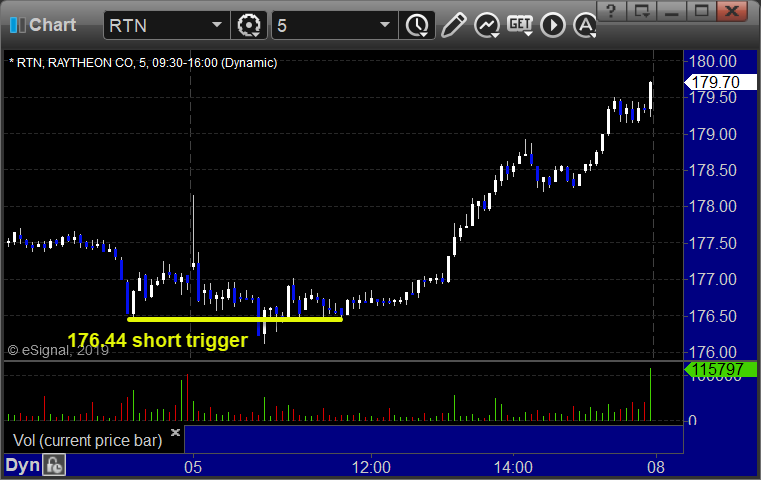Click the Vol (current price bar) label
The width and height of the screenshot is (761, 480).
(87, 440)
